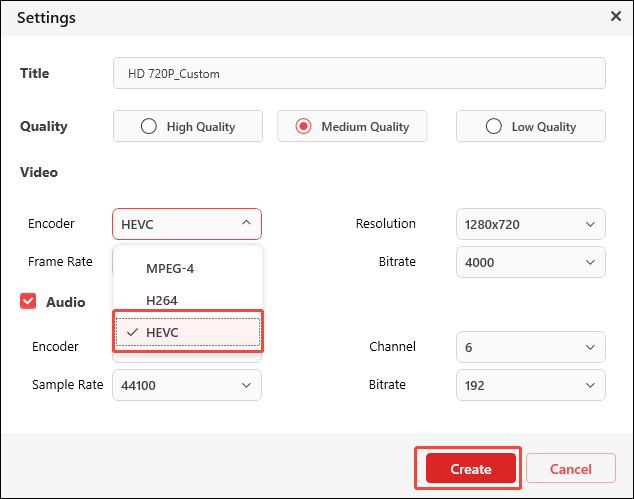
Task: Open the Sample Rate 44100 dropdown
Action: tap(187, 385)
